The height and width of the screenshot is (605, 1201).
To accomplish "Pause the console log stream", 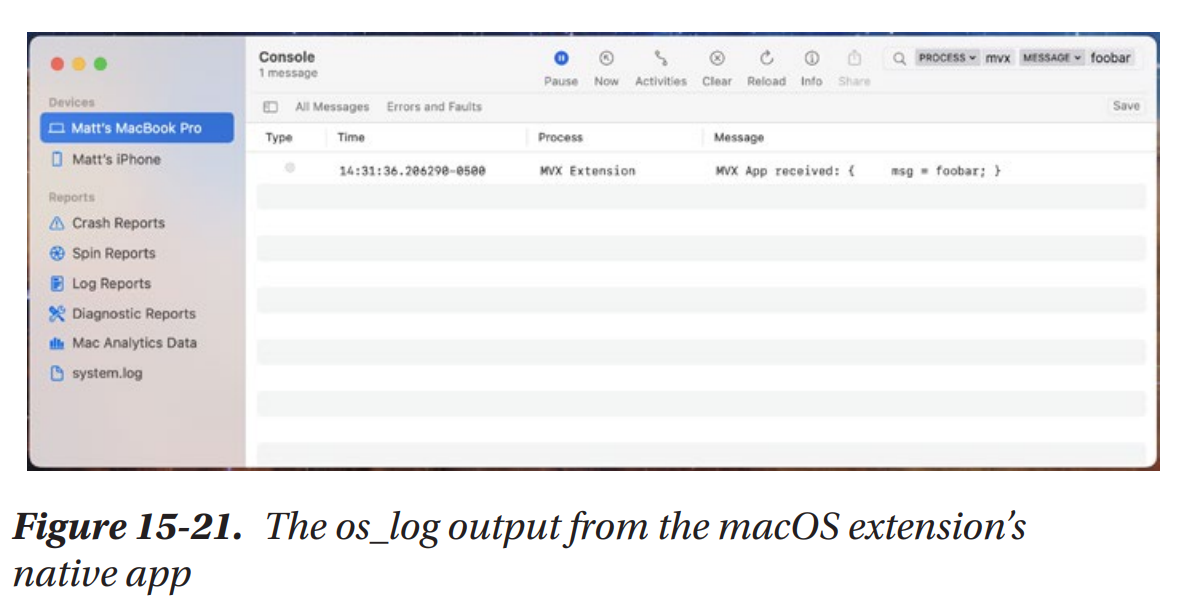I will click(x=561, y=60).
